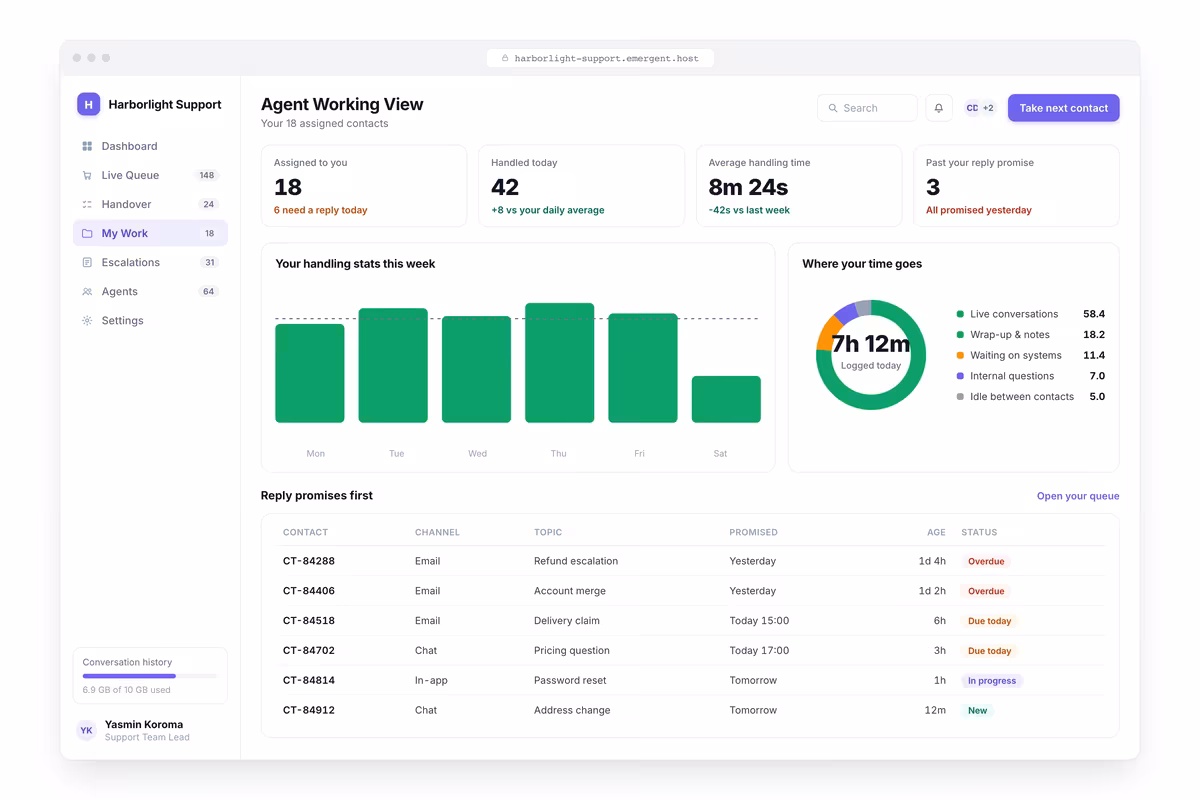The height and width of the screenshot is (800, 1200).
Task: Click the 6 need a reply today text
Action: pyautogui.click(x=320, y=210)
